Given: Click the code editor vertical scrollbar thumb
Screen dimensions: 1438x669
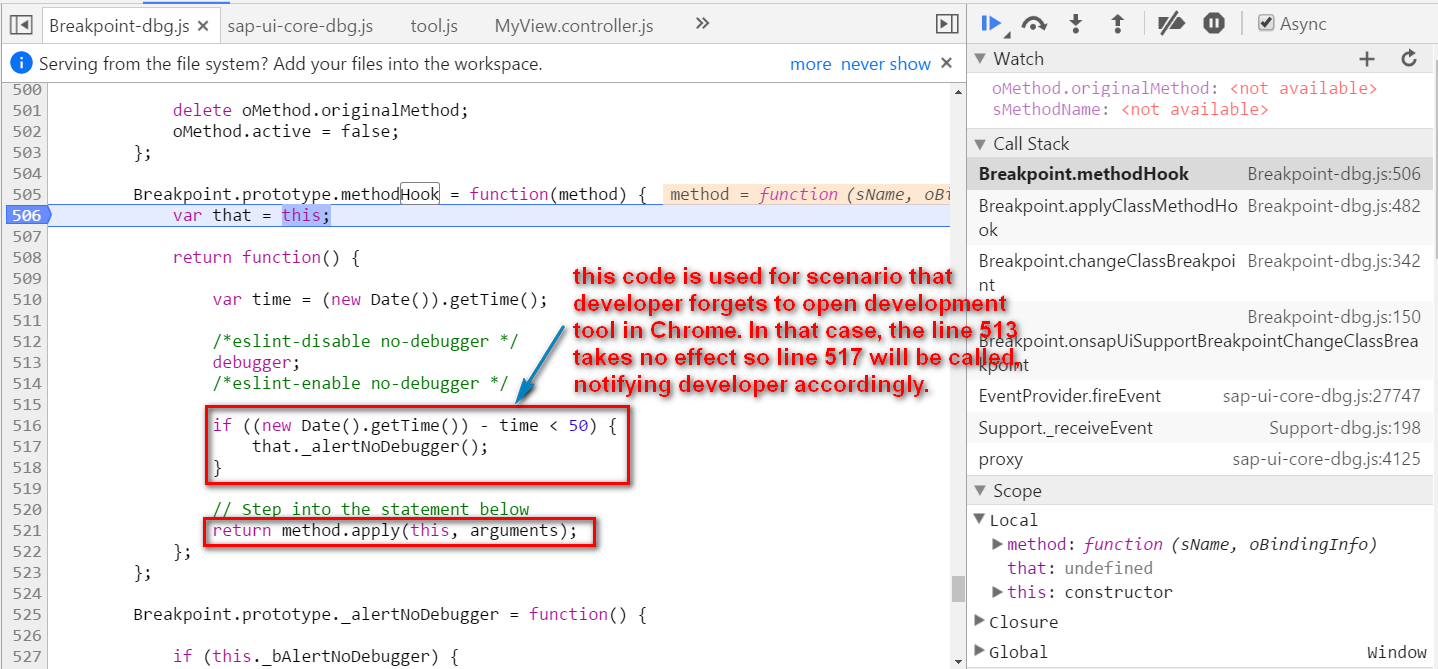Looking at the screenshot, I should [958, 588].
